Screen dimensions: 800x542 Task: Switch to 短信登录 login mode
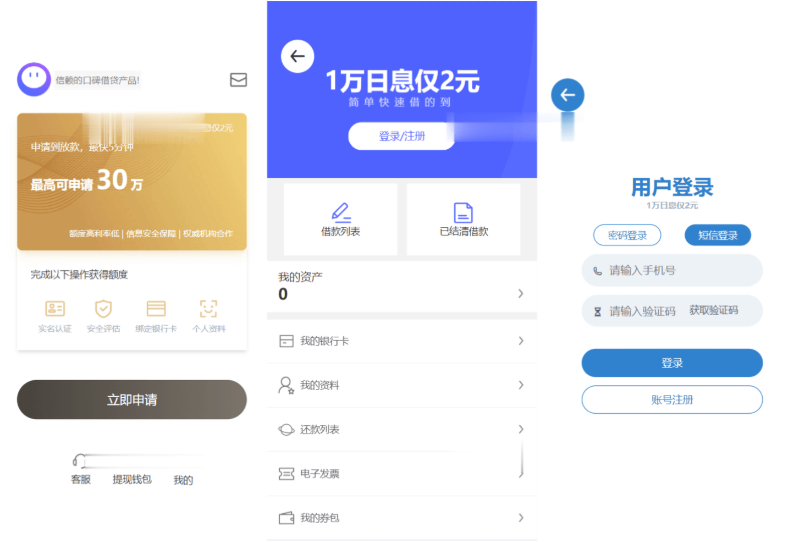pyautogui.click(x=717, y=235)
